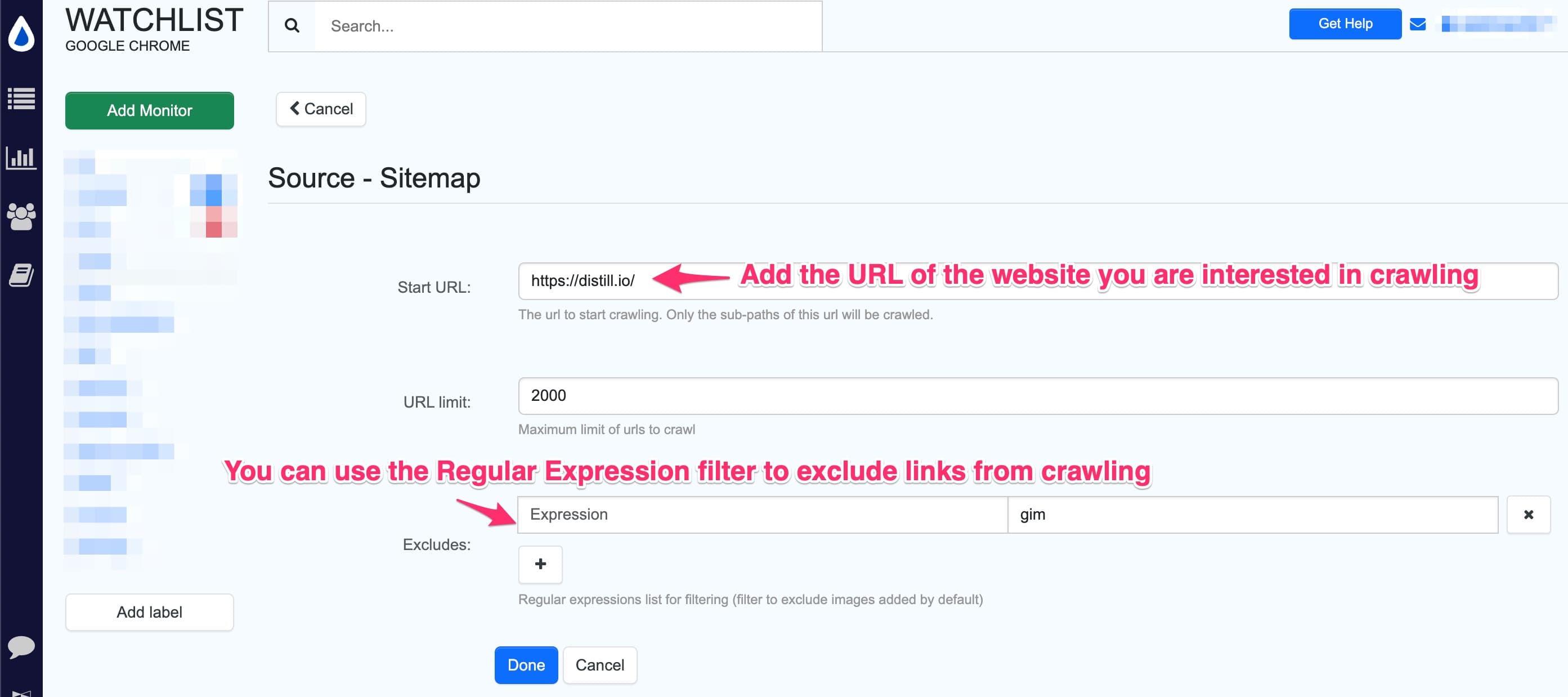The image size is (1568, 697).
Task: Click the green Add Monitor button
Action: pos(149,110)
